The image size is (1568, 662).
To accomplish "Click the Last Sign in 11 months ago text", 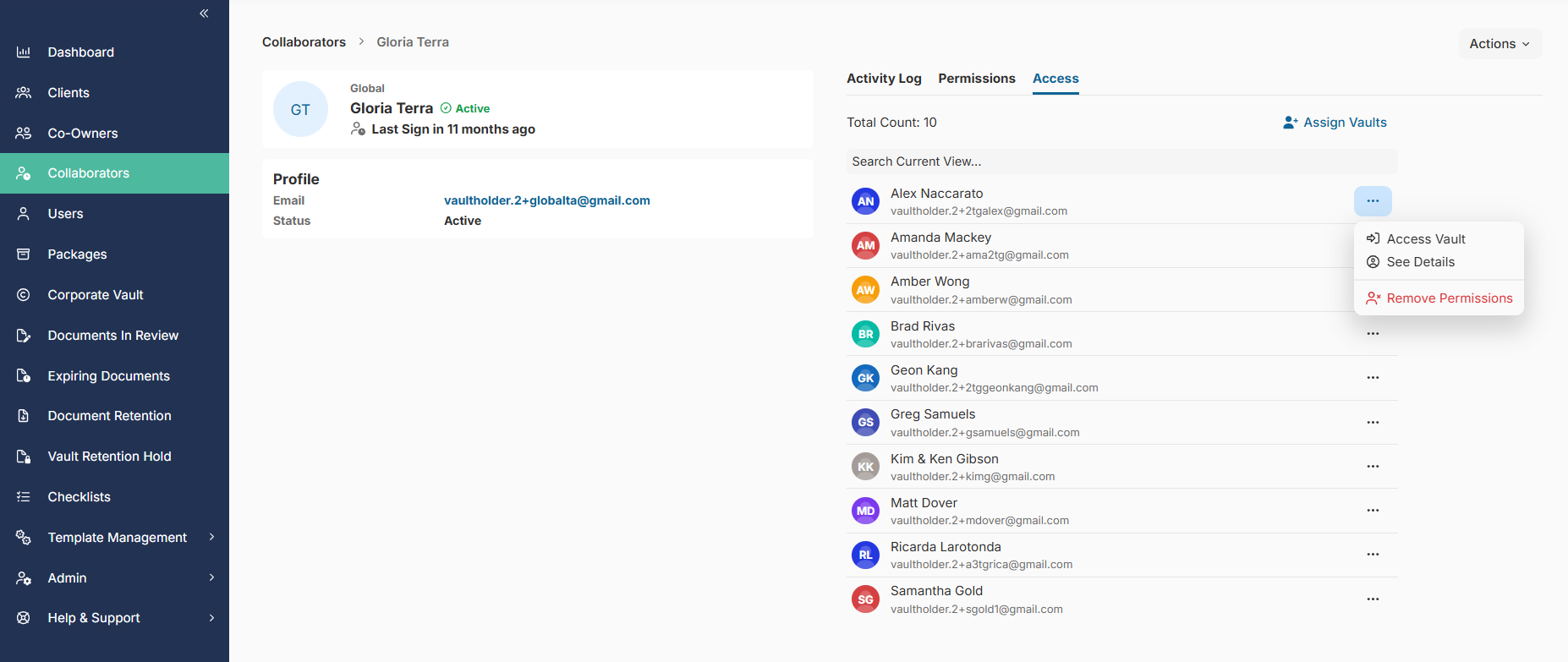I will (x=452, y=129).
